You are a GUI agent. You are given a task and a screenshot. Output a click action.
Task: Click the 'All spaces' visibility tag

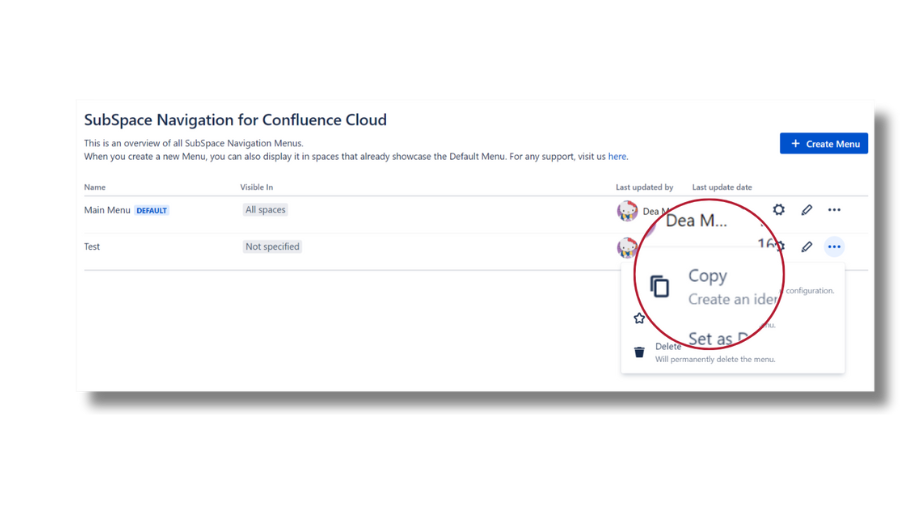coord(266,210)
